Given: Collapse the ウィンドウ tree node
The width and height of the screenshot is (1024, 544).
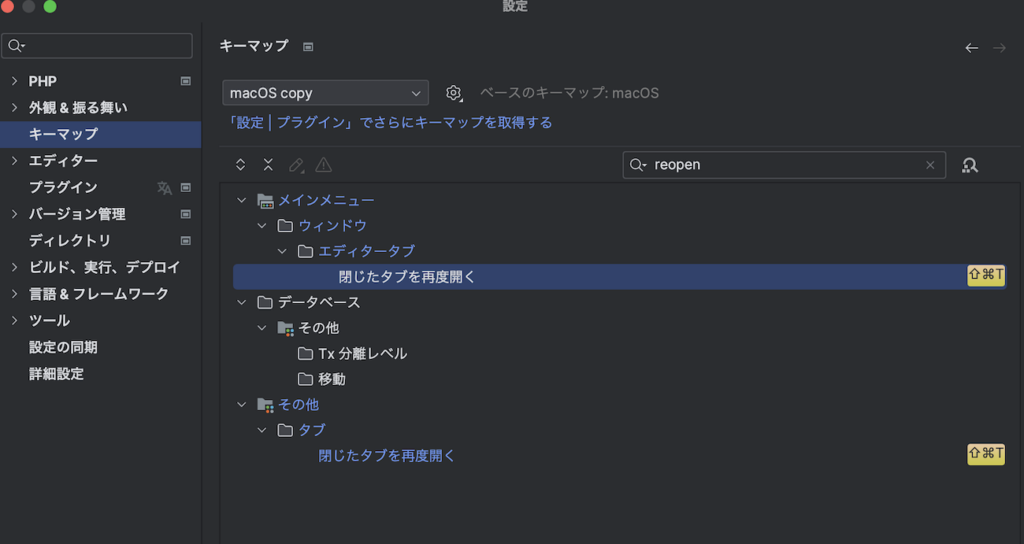Looking at the screenshot, I should click(x=262, y=226).
